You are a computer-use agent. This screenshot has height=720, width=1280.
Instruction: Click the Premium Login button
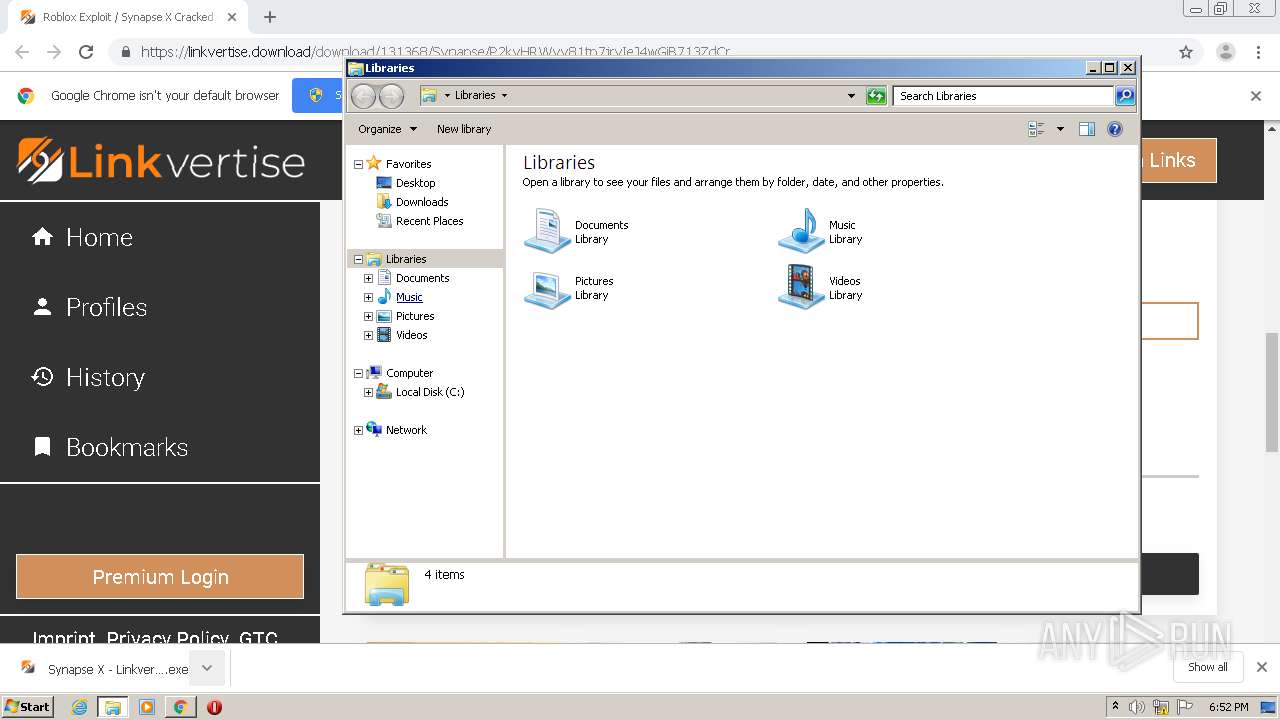tap(160, 577)
